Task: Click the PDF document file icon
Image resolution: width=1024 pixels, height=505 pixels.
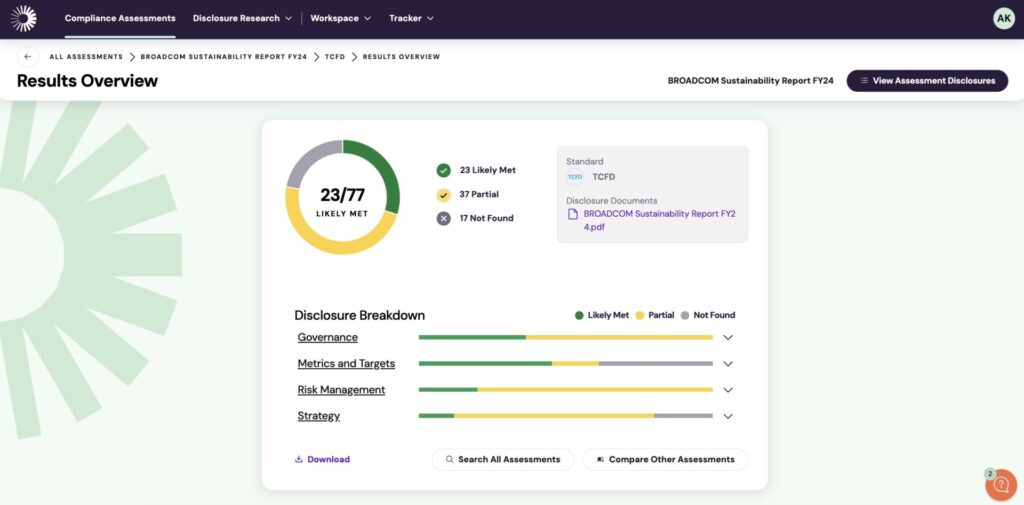Action: (x=573, y=213)
